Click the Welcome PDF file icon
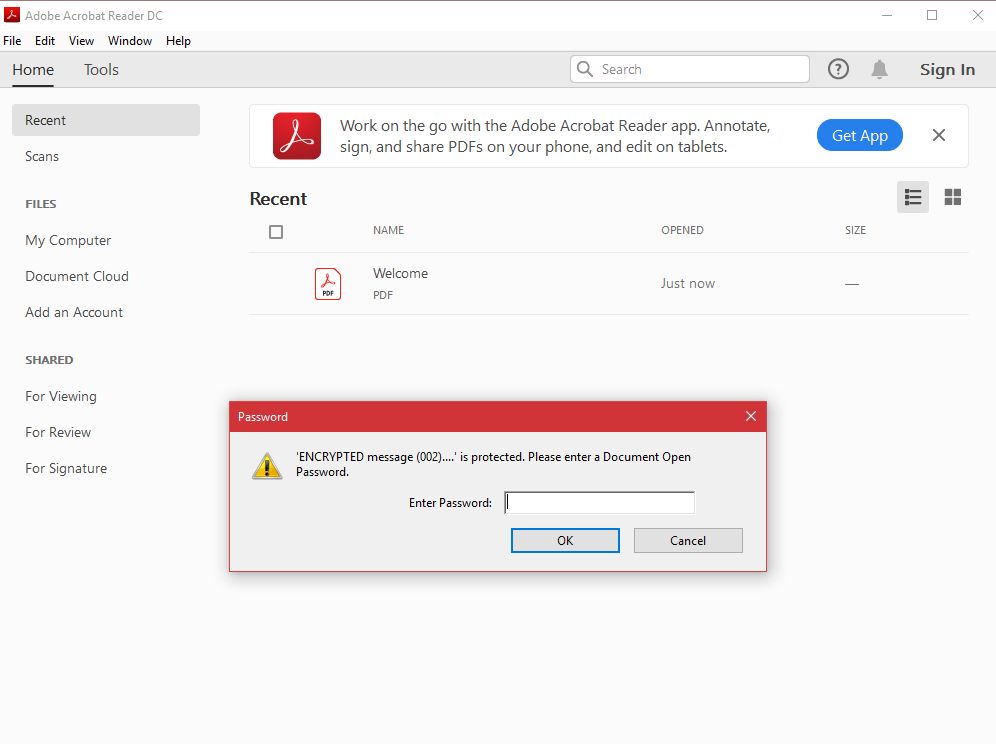The width and height of the screenshot is (996, 744). click(x=328, y=284)
